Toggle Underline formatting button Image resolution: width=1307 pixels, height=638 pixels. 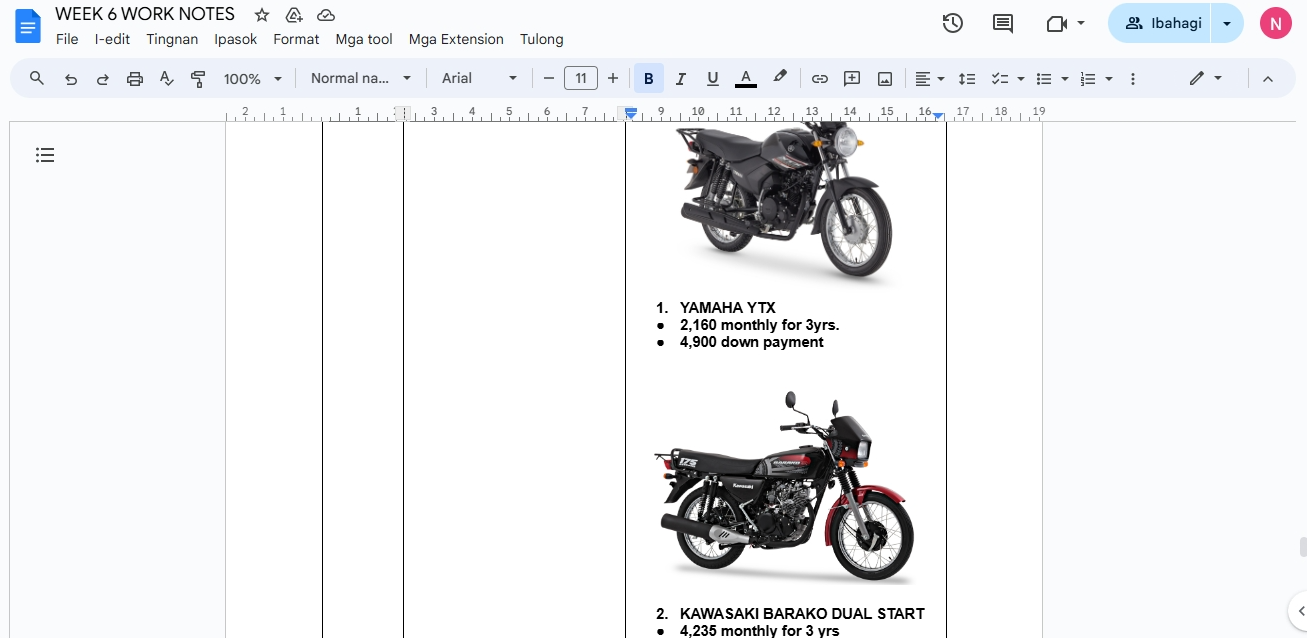tap(712, 79)
